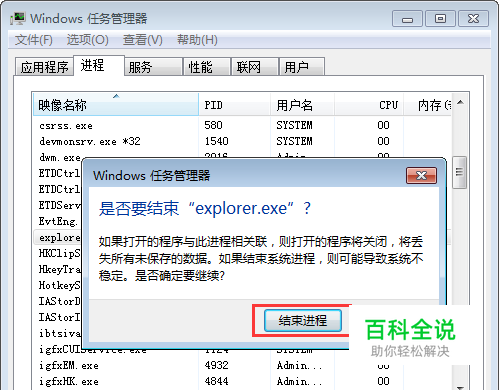This screenshot has width=499, height=390.
Task: Sort processes by CPU column
Action: [x=369, y=105]
